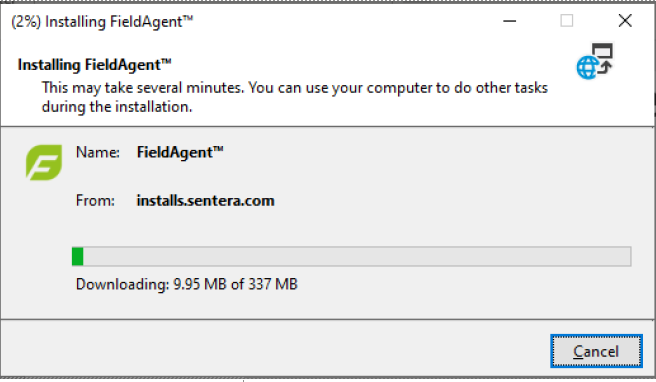This screenshot has height=382, width=656.
Task: Minimize the installer window
Action: click(509, 21)
